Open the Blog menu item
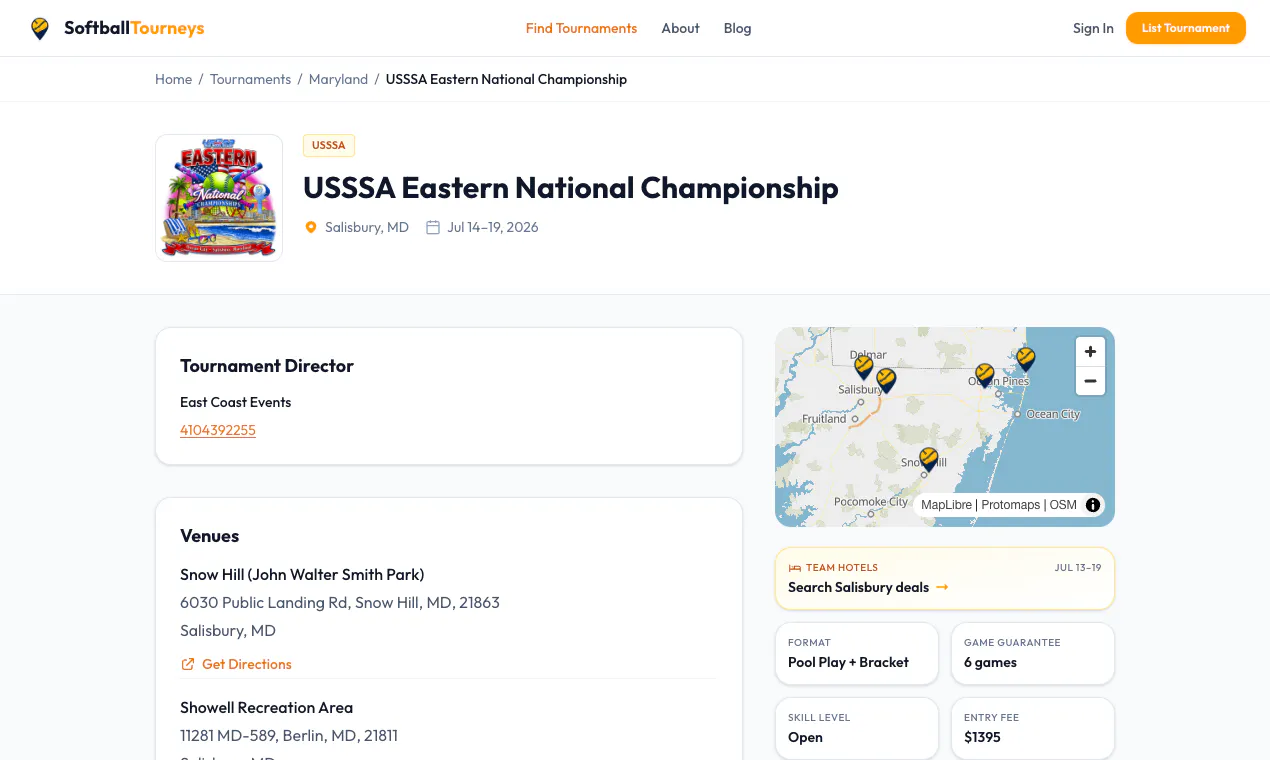Image resolution: width=1270 pixels, height=760 pixels. click(x=737, y=28)
